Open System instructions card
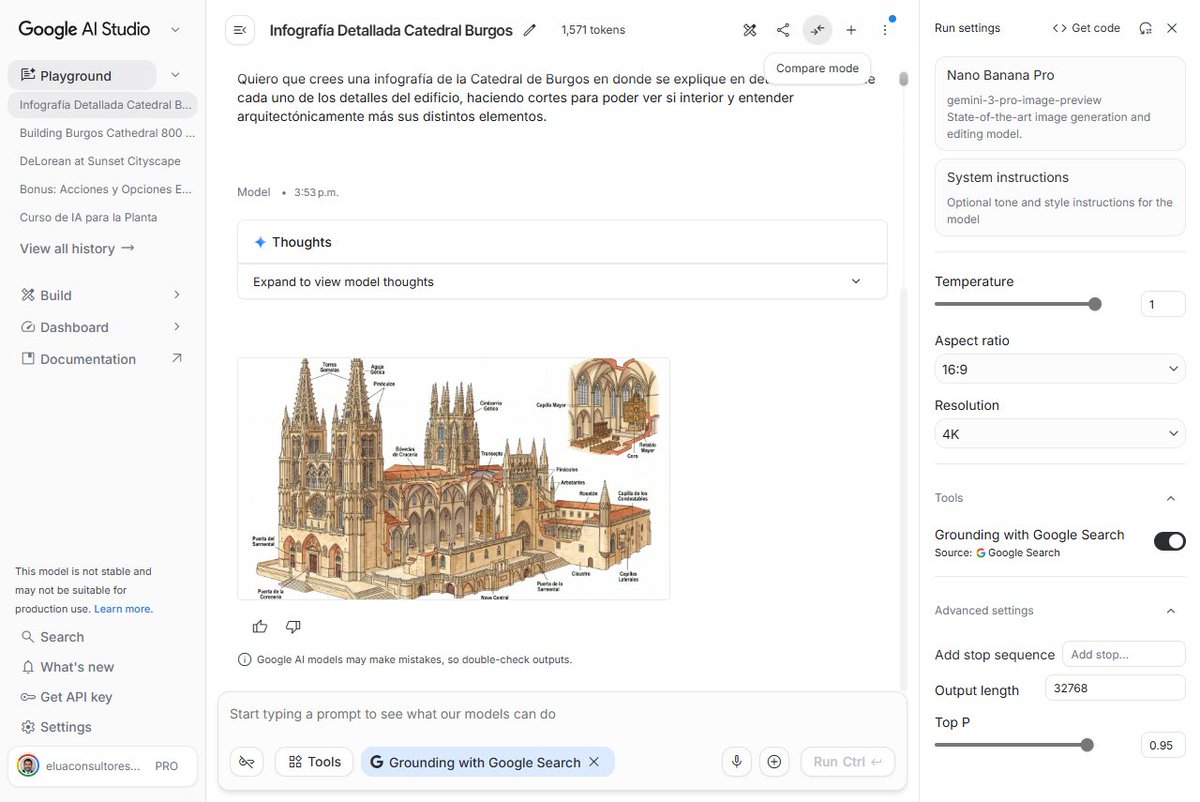The height and width of the screenshot is (802, 1200). 1060,197
